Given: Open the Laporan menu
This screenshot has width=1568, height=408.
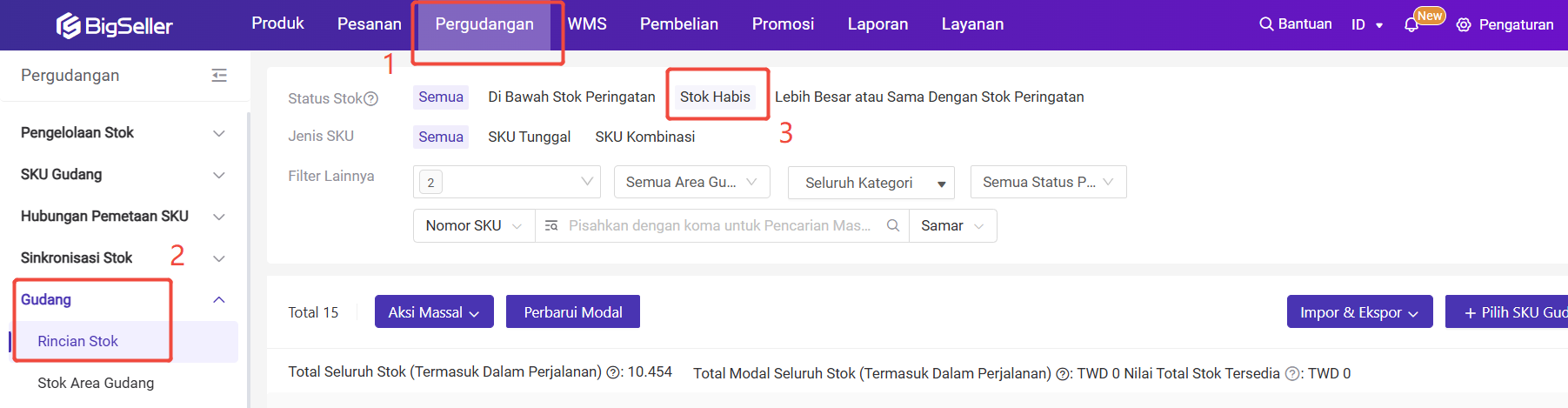Looking at the screenshot, I should [x=877, y=24].
